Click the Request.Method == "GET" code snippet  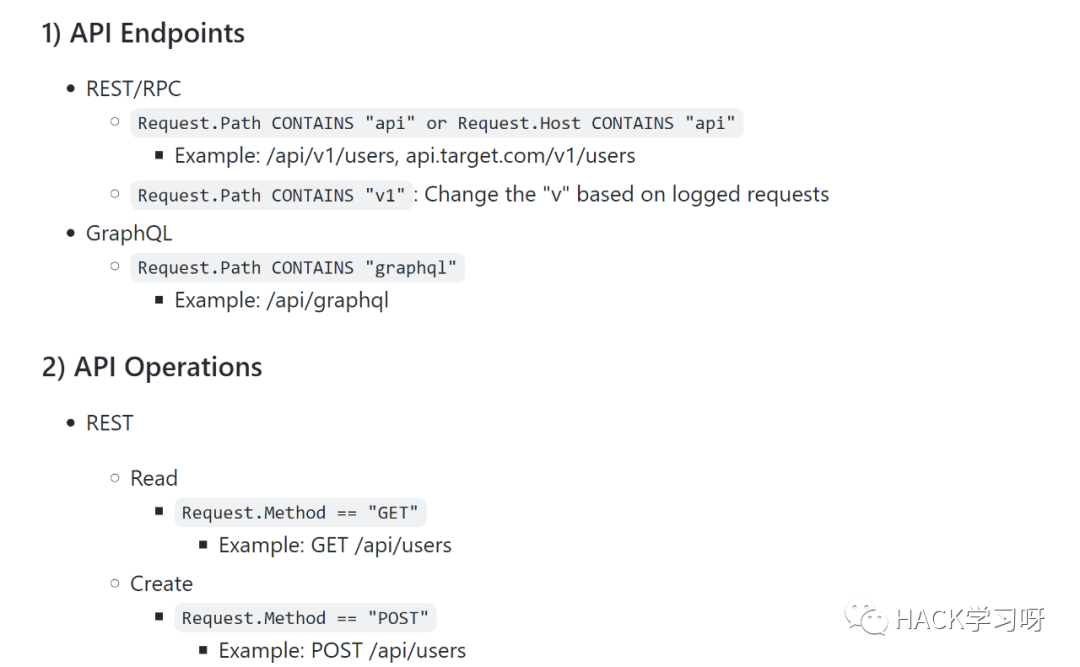(x=300, y=513)
